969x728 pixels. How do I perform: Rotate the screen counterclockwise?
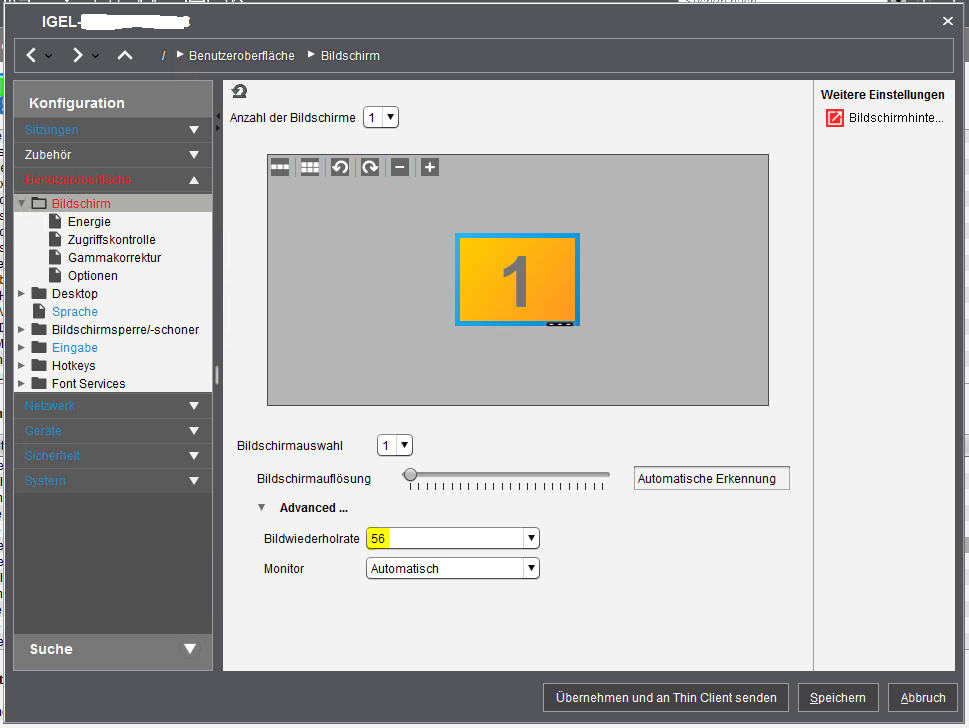(340, 167)
